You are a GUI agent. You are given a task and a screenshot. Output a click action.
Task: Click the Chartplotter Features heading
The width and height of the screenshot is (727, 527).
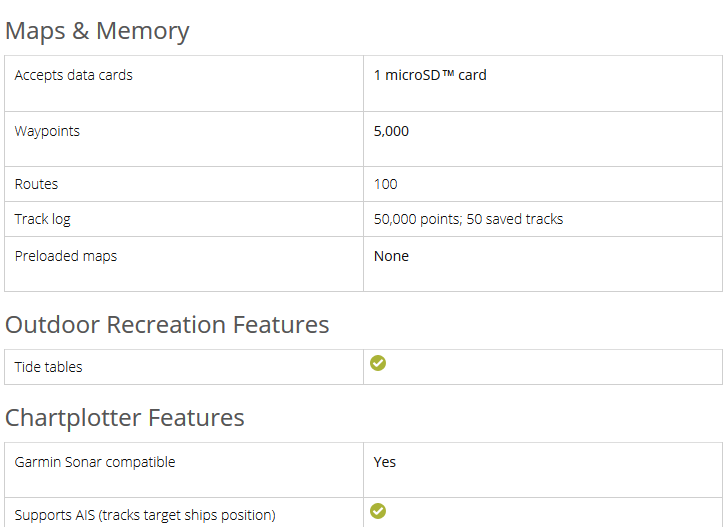pyautogui.click(x=125, y=417)
